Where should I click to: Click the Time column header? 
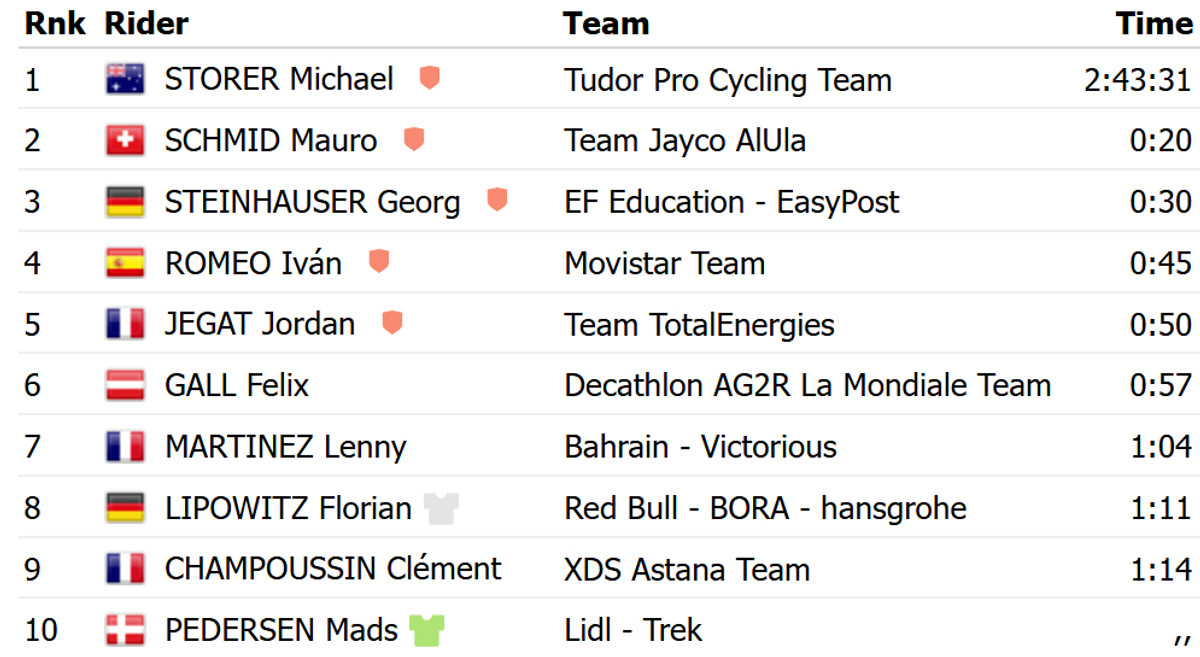(x=1154, y=23)
